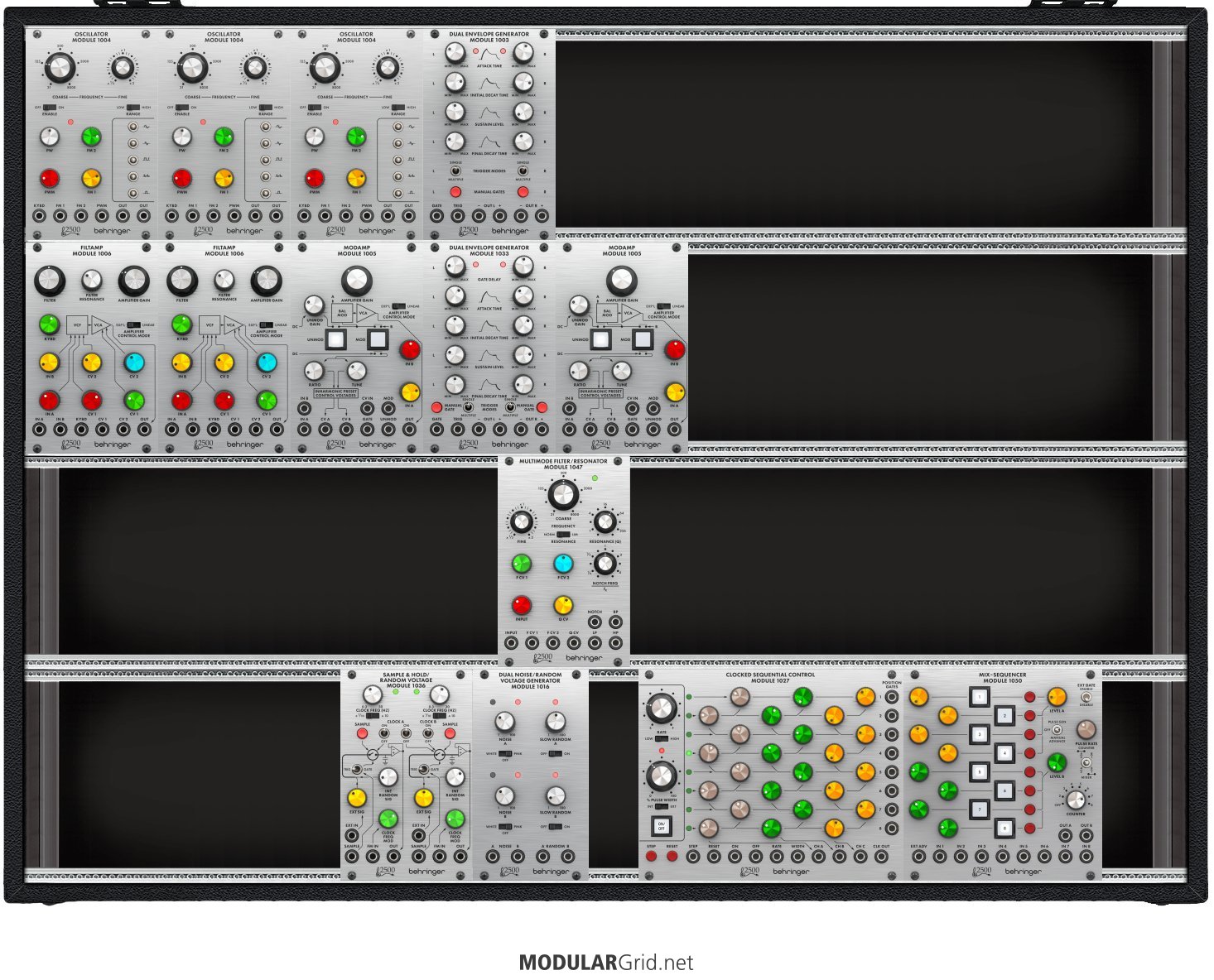The width and height of the screenshot is (1214, 980).
Task: Click the FINE frequency knob on Module 1047
Action: coord(521,522)
